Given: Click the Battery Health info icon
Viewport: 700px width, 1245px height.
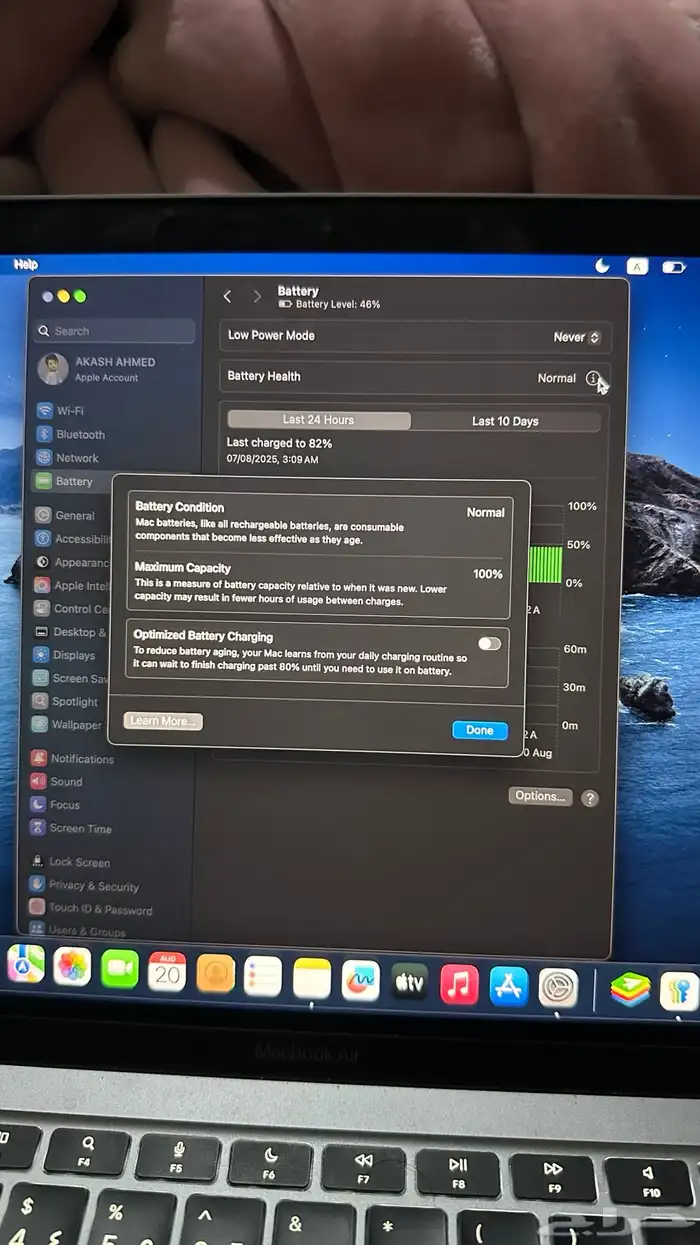Looking at the screenshot, I should (x=593, y=379).
